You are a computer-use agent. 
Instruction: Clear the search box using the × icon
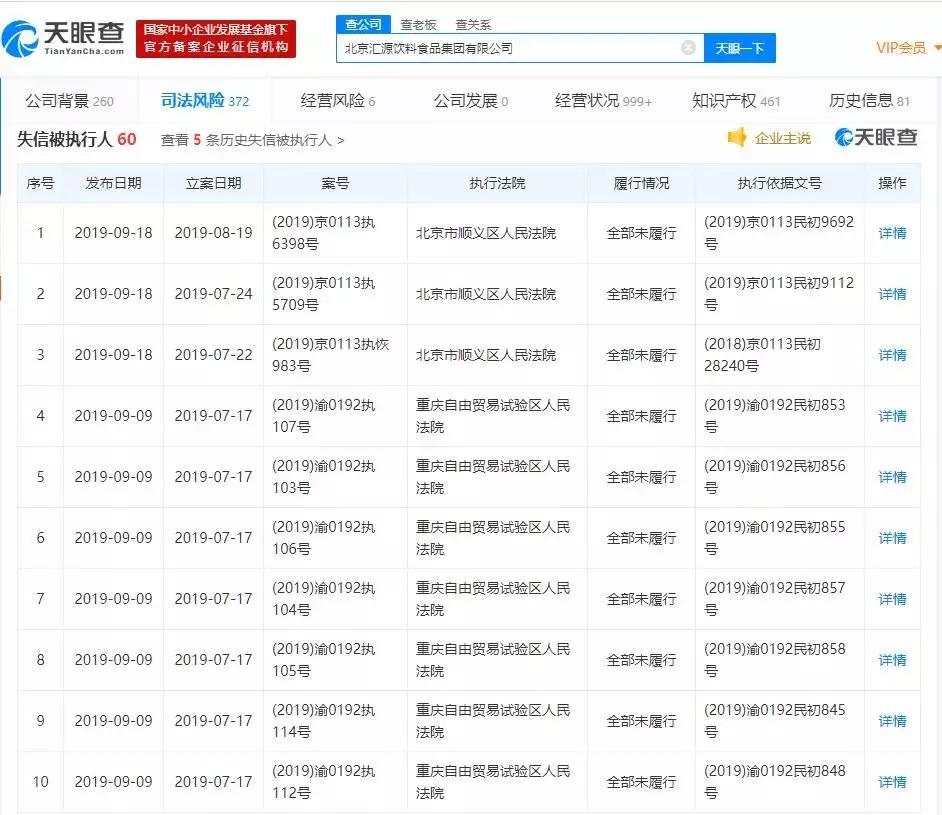pyautogui.click(x=688, y=48)
